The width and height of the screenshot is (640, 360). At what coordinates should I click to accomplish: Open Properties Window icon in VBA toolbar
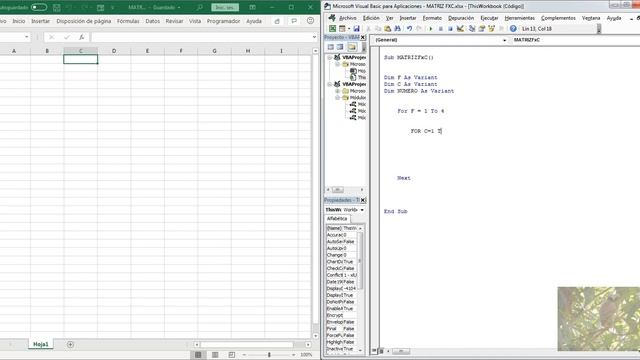click(482, 29)
